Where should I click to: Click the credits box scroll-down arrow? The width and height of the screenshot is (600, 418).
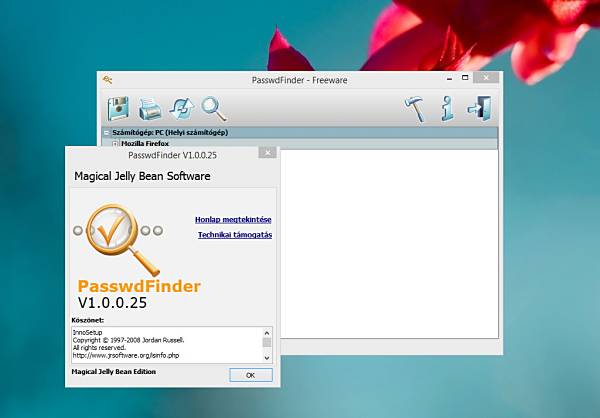click(267, 358)
